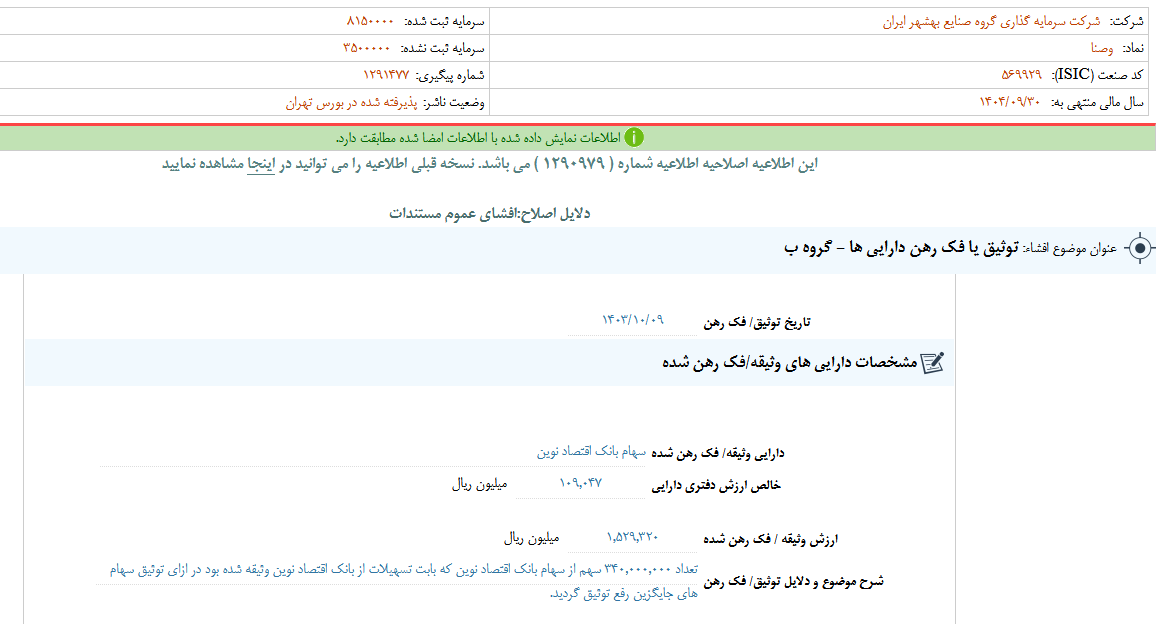Image resolution: width=1159 pixels, height=624 pixels.
Task: Click the asset field سهام بانک اقتصاد نوین
Action: coord(591,452)
